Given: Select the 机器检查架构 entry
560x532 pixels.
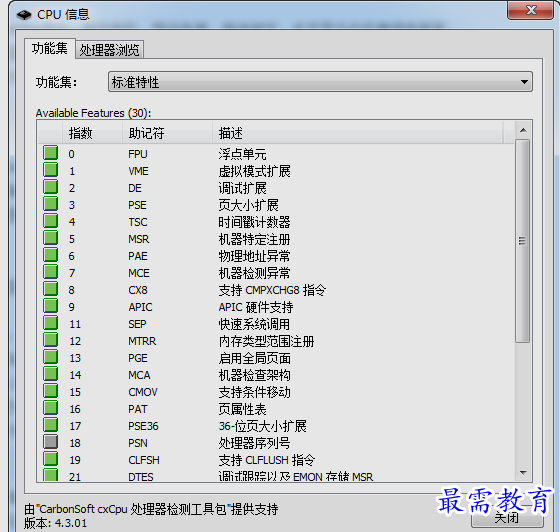Looking at the screenshot, I should (x=254, y=376).
